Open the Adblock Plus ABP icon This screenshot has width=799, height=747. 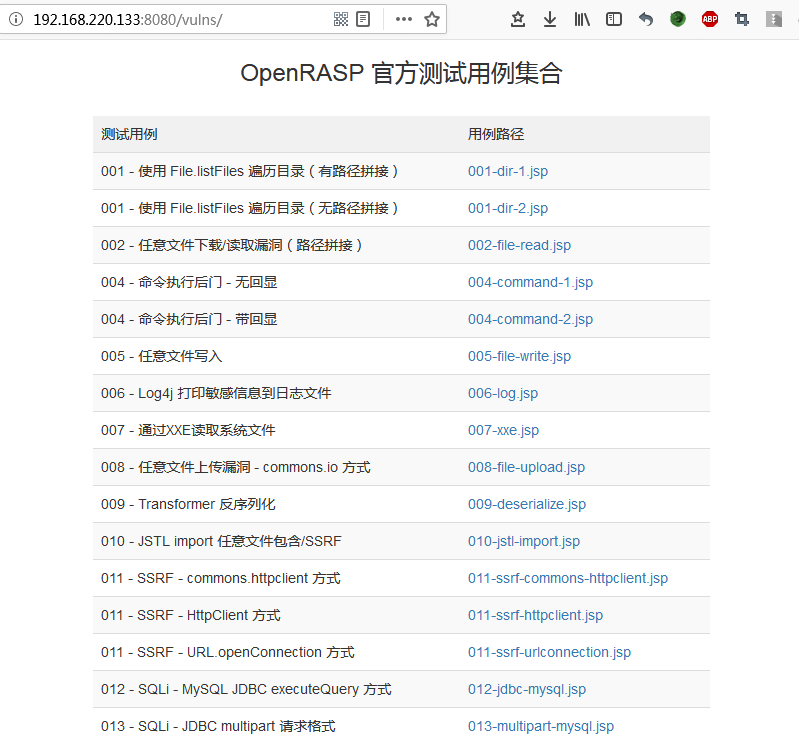(710, 19)
